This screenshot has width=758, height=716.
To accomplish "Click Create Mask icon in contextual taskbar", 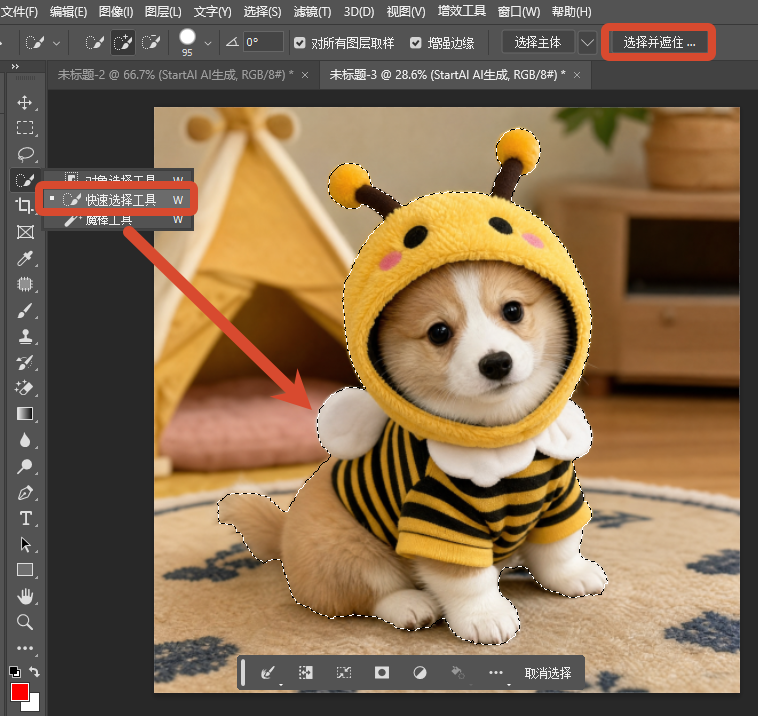I will pyautogui.click(x=382, y=672).
